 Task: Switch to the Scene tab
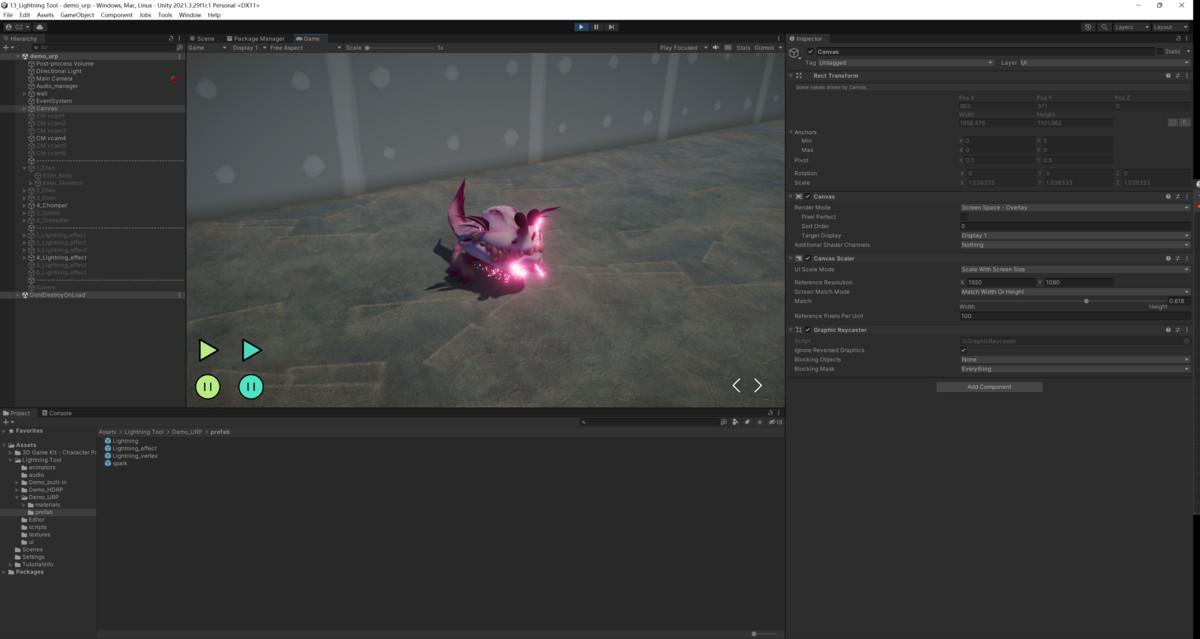[203, 38]
